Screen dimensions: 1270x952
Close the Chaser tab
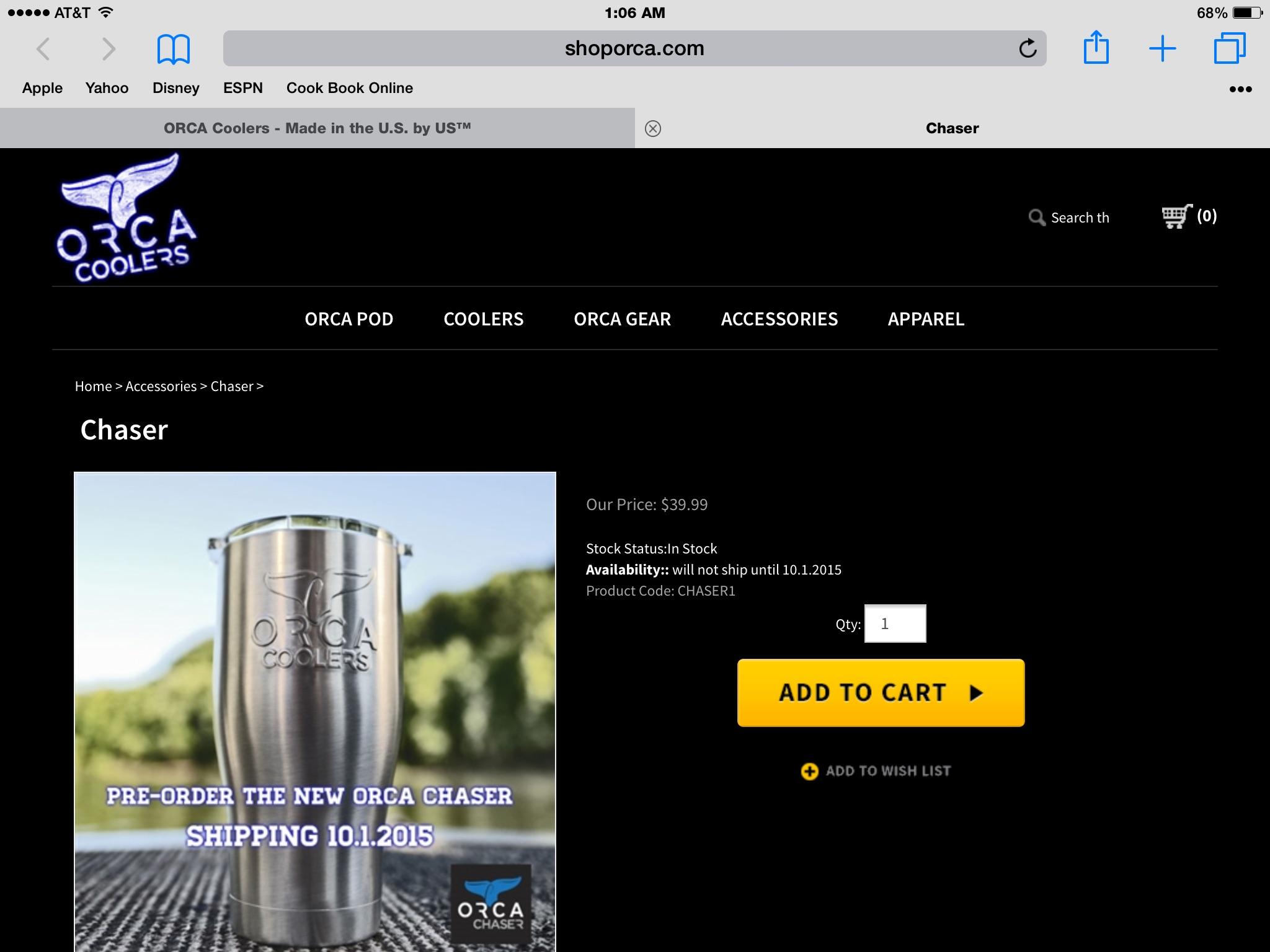tap(652, 128)
